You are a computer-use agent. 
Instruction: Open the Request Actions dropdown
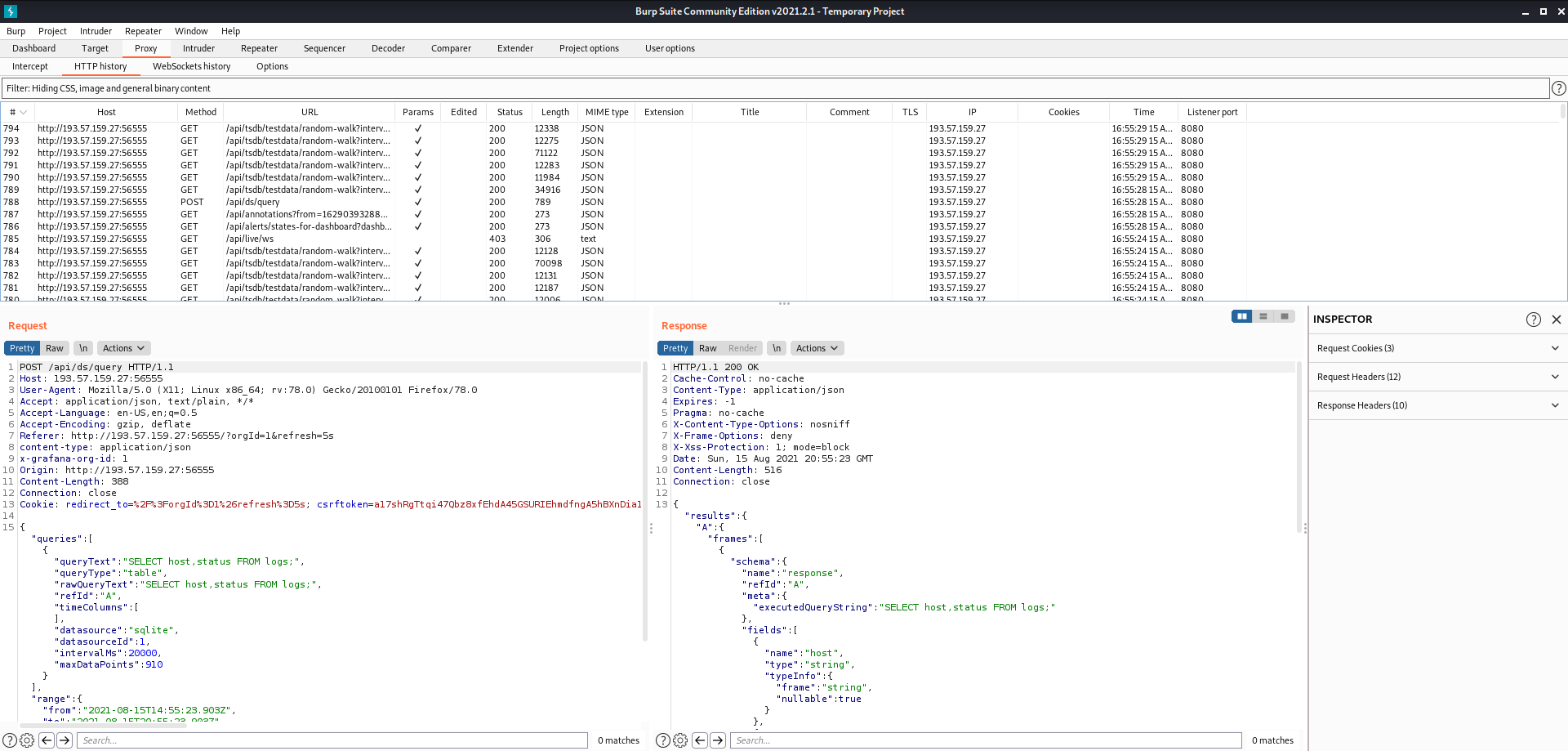click(x=123, y=348)
